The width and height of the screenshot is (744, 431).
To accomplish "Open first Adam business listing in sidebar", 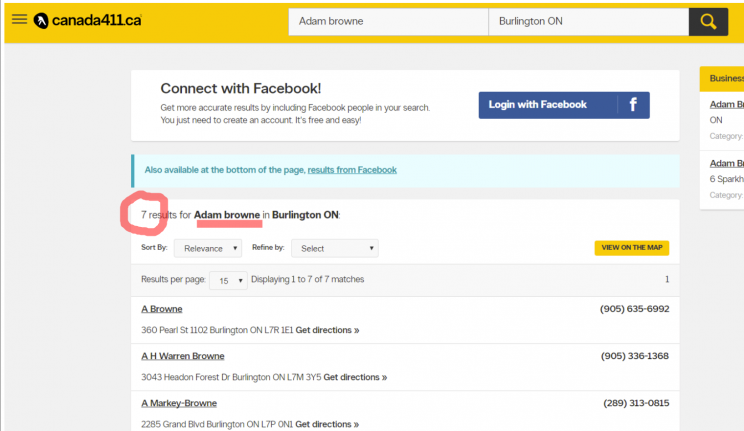I will tap(726, 104).
